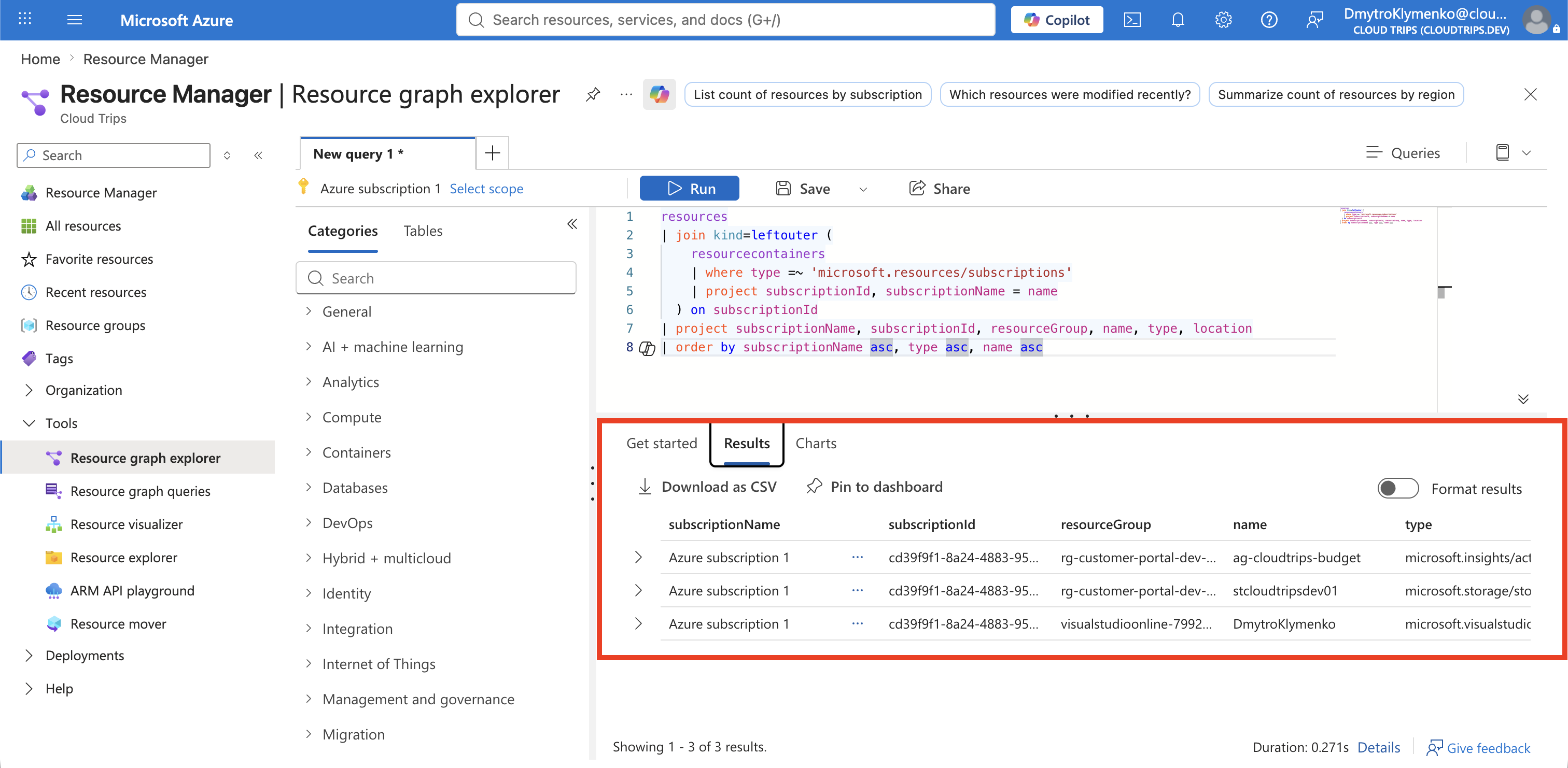The image size is (1568, 768).
Task: Add a new query tab with plus
Action: (x=492, y=153)
